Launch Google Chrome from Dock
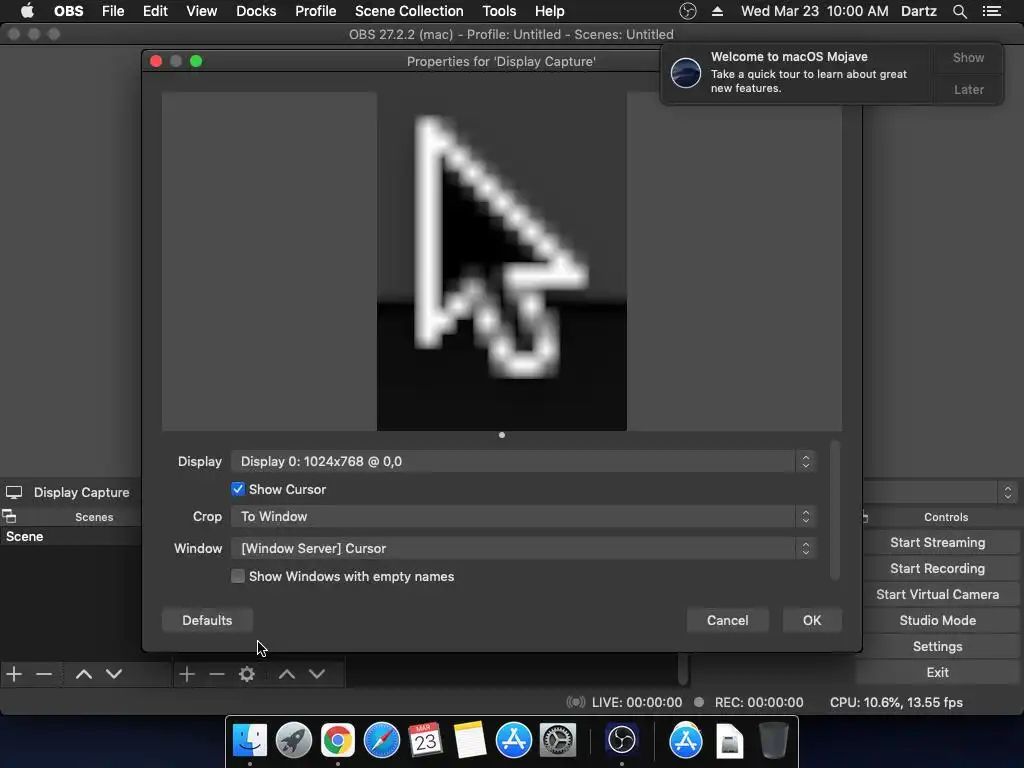The height and width of the screenshot is (768, 1024). (338, 740)
